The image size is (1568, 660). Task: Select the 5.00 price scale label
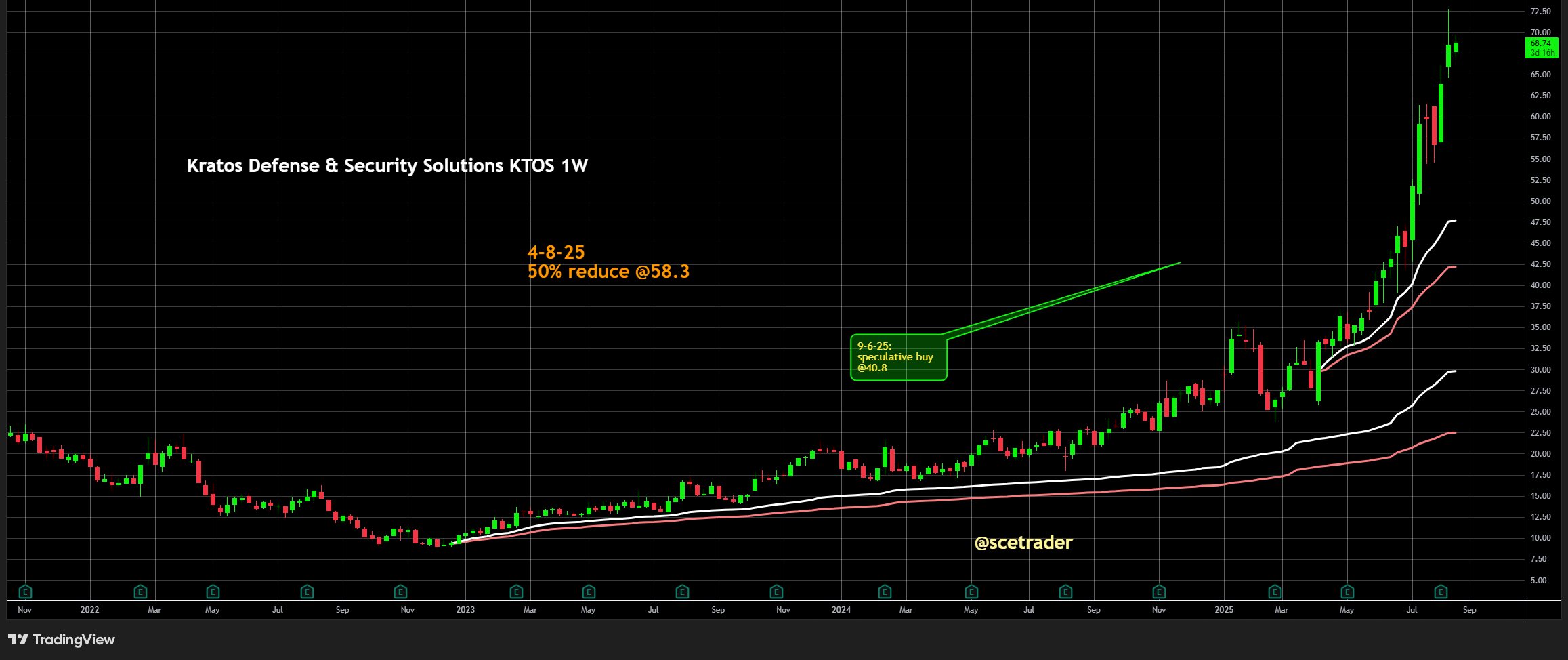click(1538, 581)
